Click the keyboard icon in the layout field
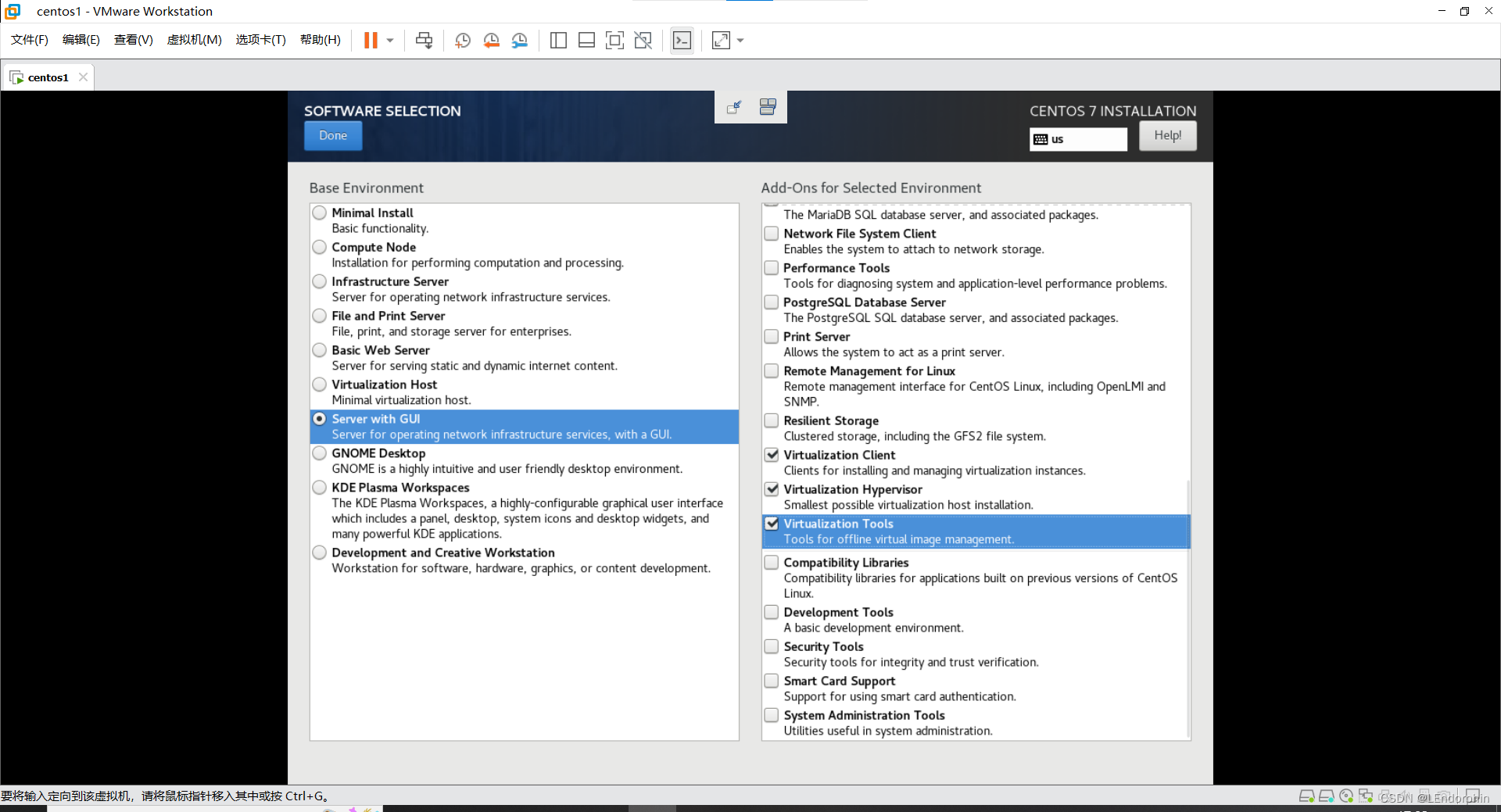The height and width of the screenshot is (812, 1501). (x=1041, y=139)
